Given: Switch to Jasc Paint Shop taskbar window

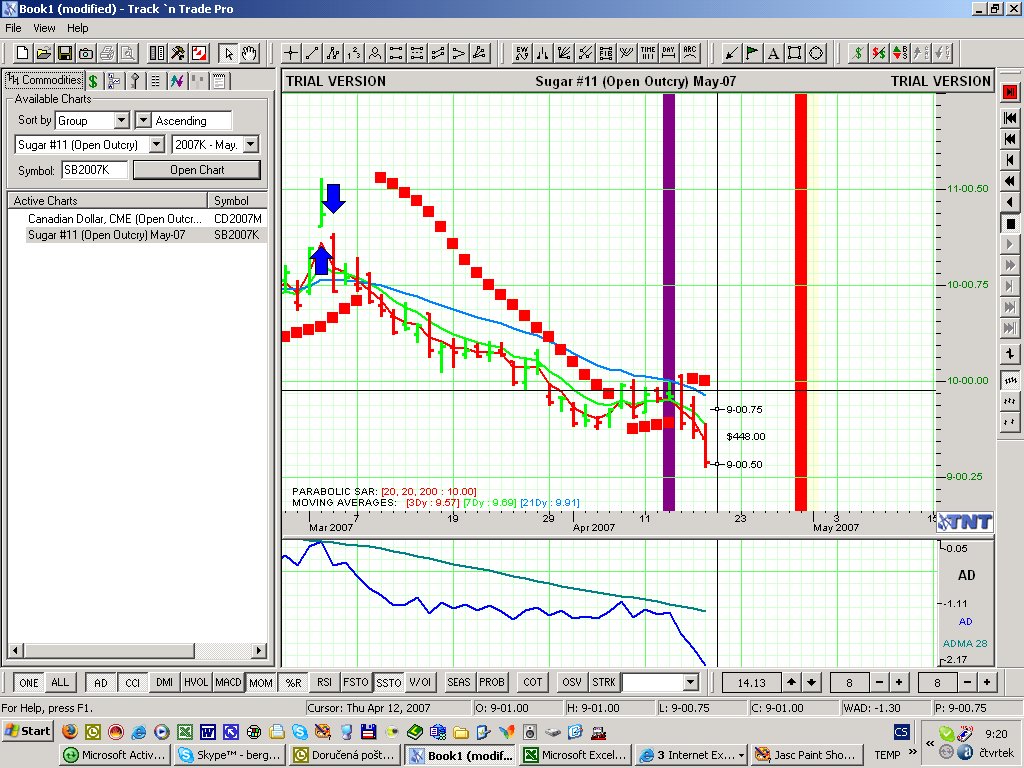Looking at the screenshot, I should pyautogui.click(x=807, y=755).
